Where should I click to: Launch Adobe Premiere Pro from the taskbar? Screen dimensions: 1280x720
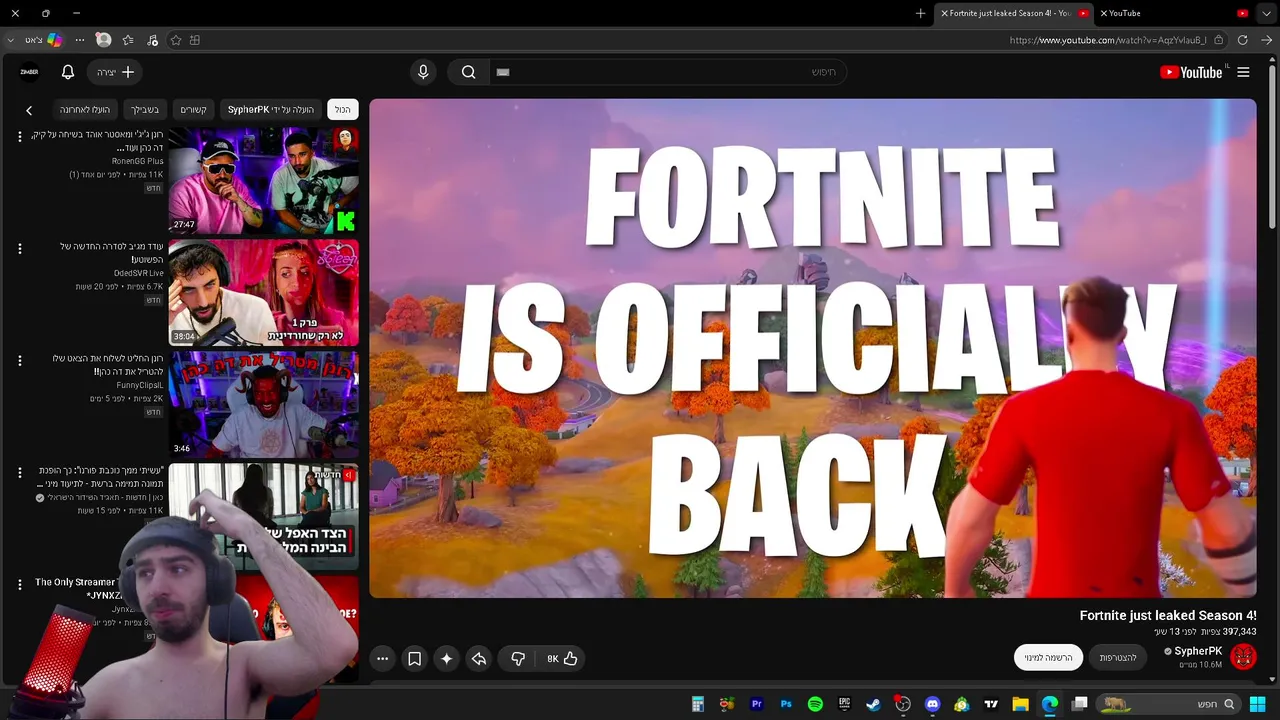757,704
